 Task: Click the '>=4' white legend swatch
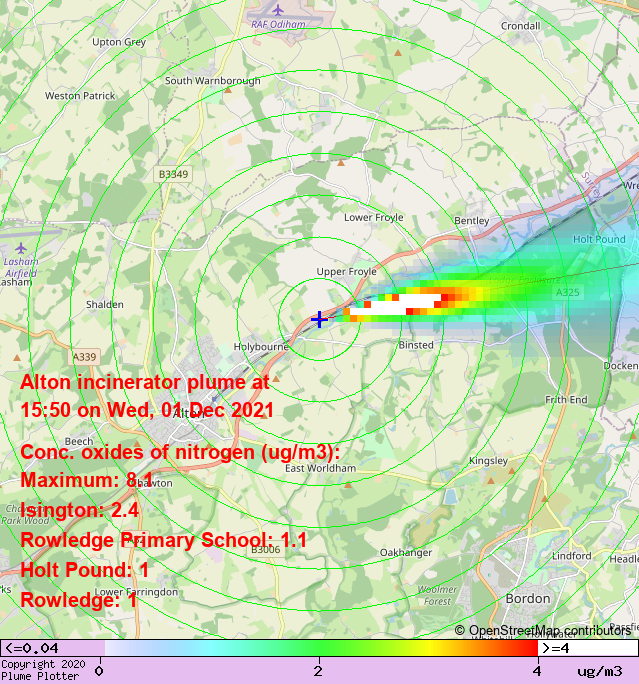point(588,648)
